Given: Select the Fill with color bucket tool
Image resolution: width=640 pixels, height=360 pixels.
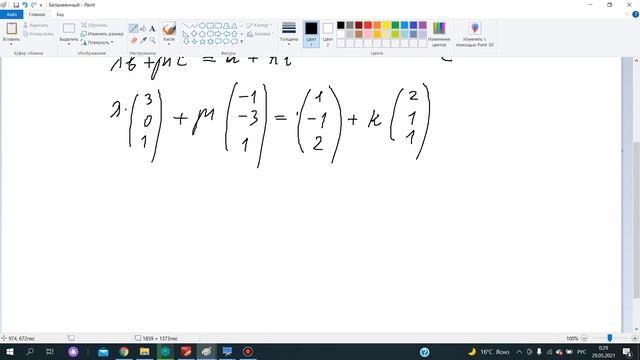Looking at the screenshot, I should coord(143,29).
